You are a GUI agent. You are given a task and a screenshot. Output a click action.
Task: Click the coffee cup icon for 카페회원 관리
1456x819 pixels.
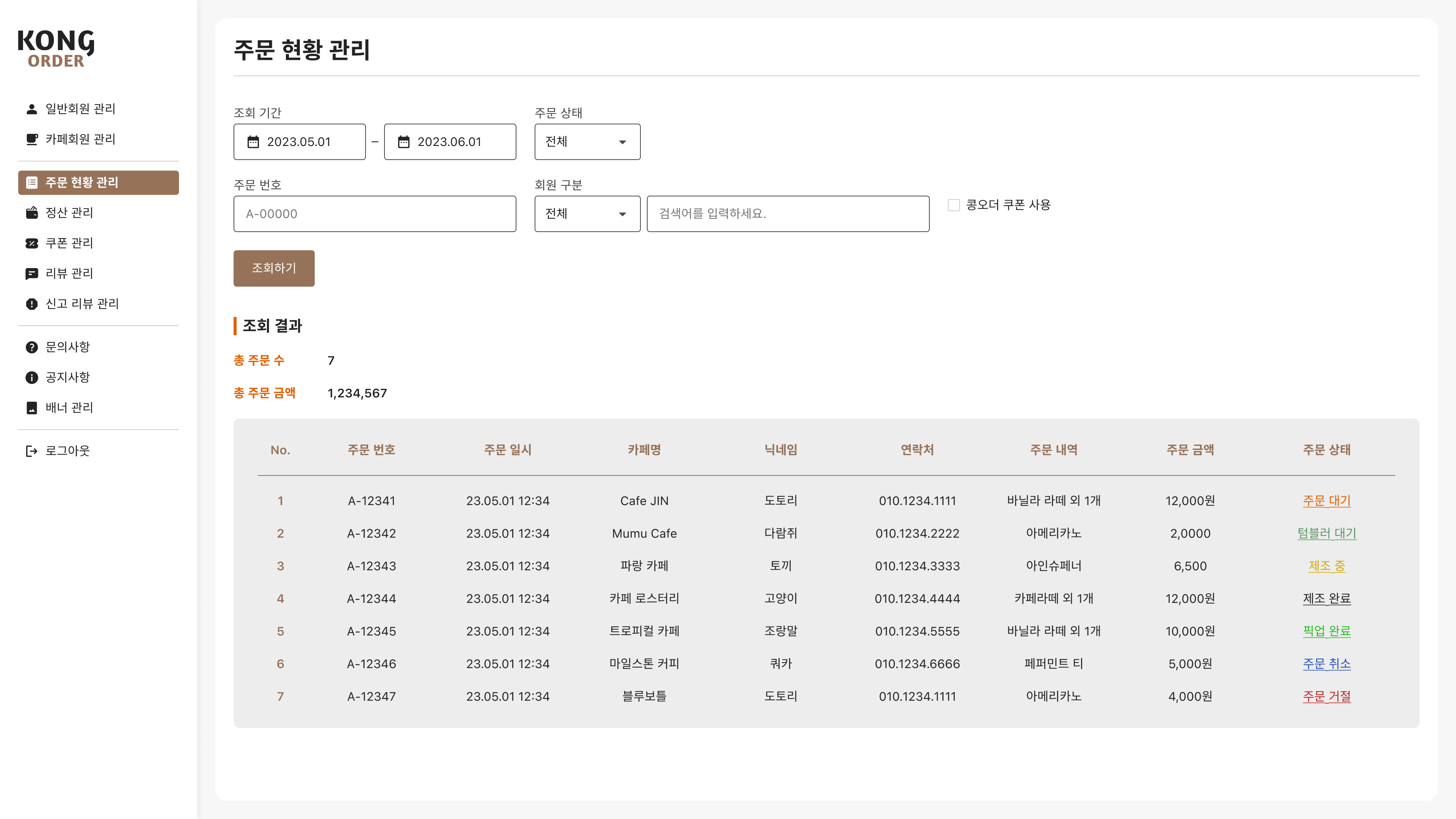tap(31, 139)
